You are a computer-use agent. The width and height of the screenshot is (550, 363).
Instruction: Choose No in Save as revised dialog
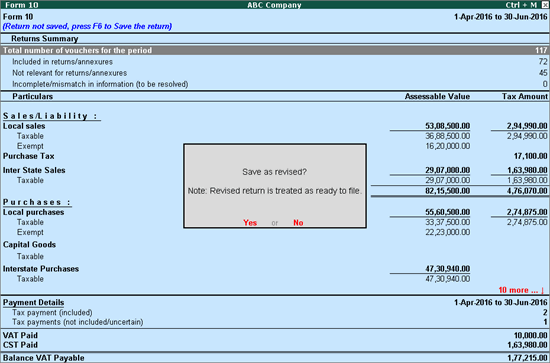point(298,223)
